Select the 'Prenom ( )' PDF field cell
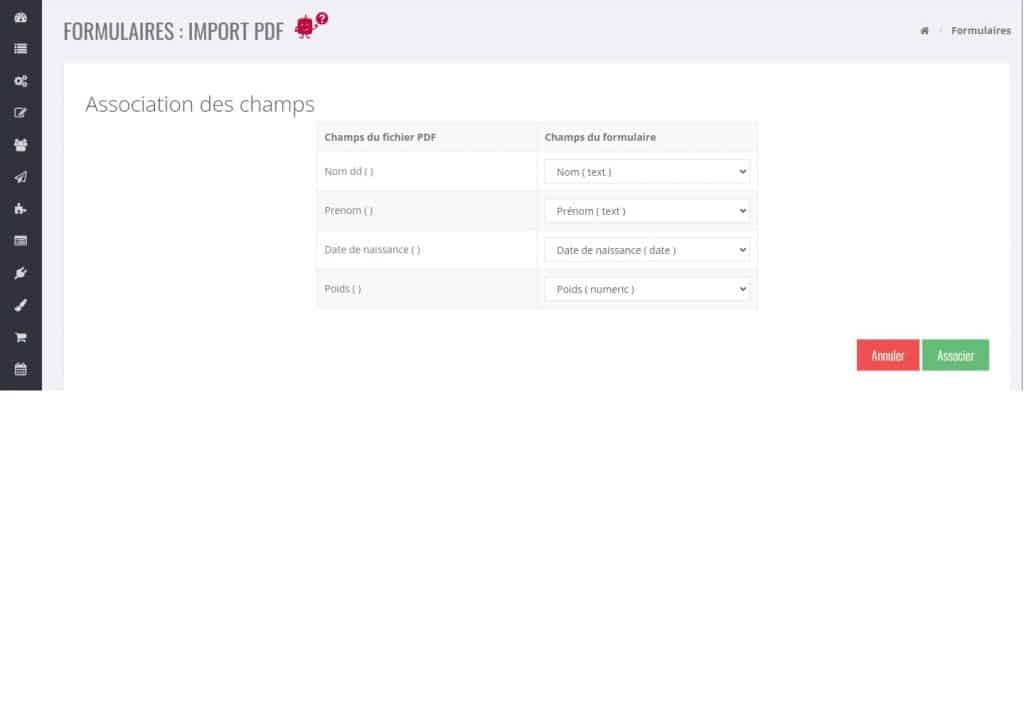Viewport: 1024px width, 717px height. 426,210
